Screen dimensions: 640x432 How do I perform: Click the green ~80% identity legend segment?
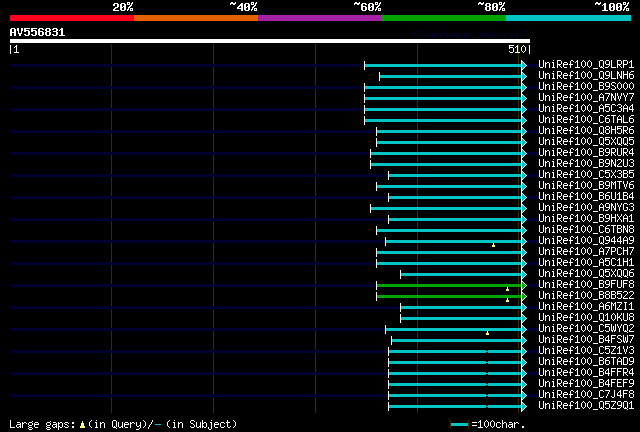[444, 18]
